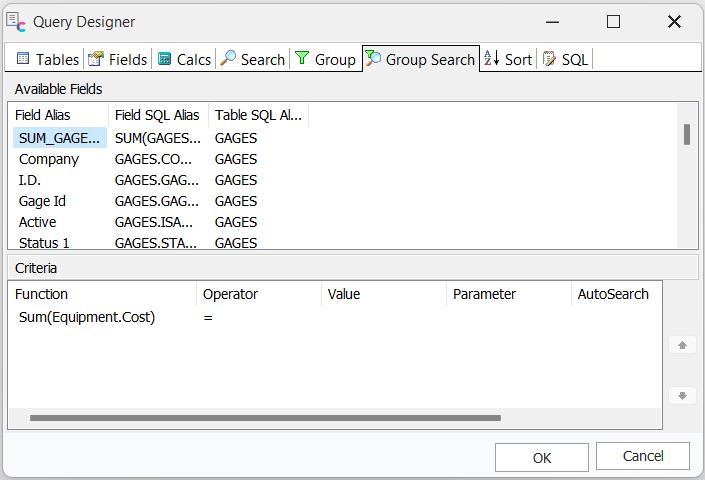
Task: Click the Sort tab A-Z icon
Action: click(x=492, y=59)
